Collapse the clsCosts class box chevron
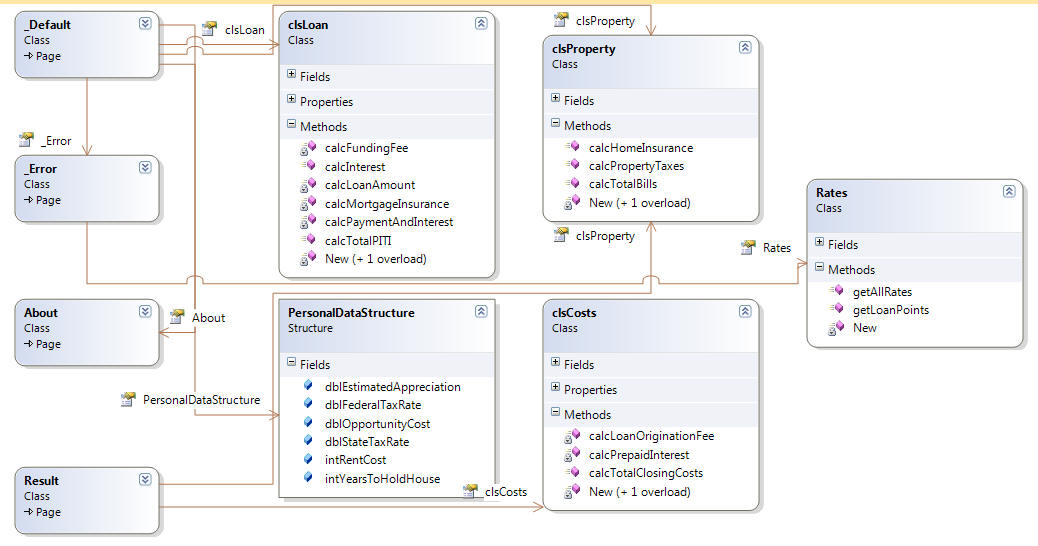The image size is (1038, 546). point(745,311)
